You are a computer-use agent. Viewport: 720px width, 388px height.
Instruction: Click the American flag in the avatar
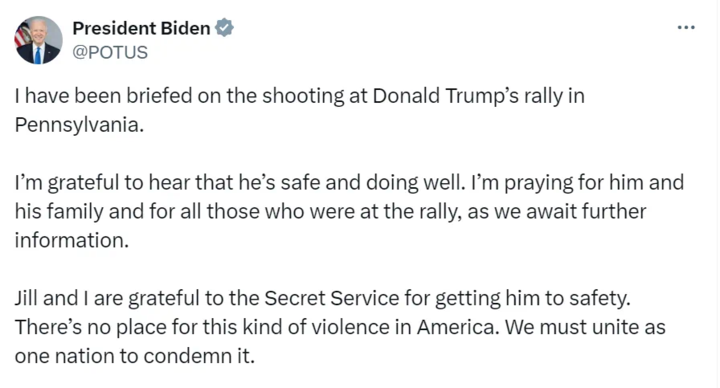(22, 35)
